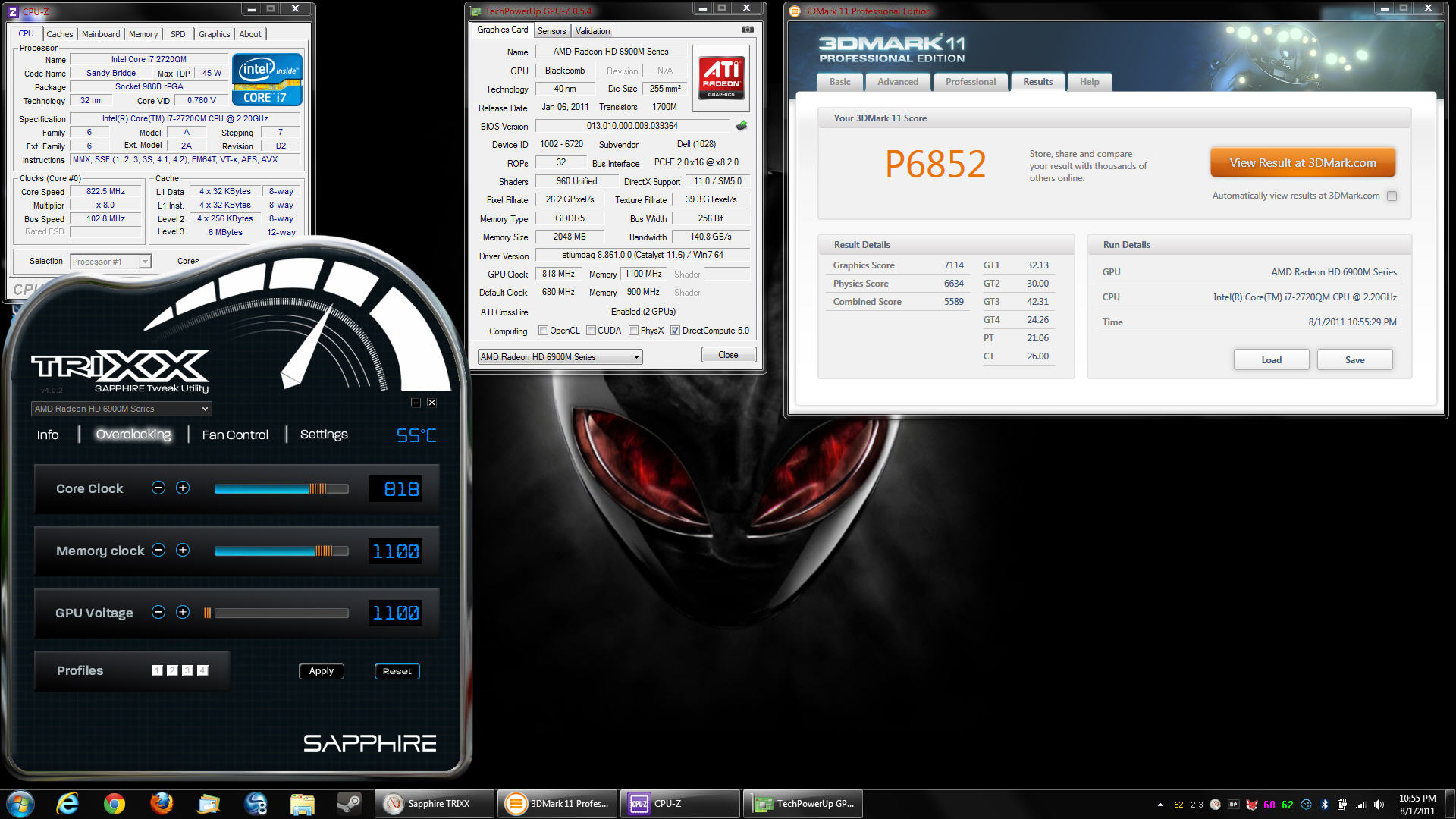
Task: Open 3DMark Help tab
Action: tap(1089, 82)
